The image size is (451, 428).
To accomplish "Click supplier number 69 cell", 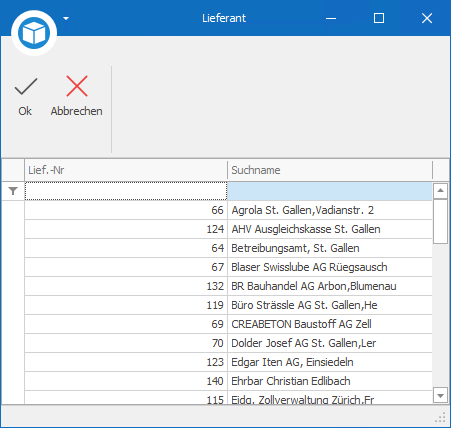I will click(x=126, y=324).
